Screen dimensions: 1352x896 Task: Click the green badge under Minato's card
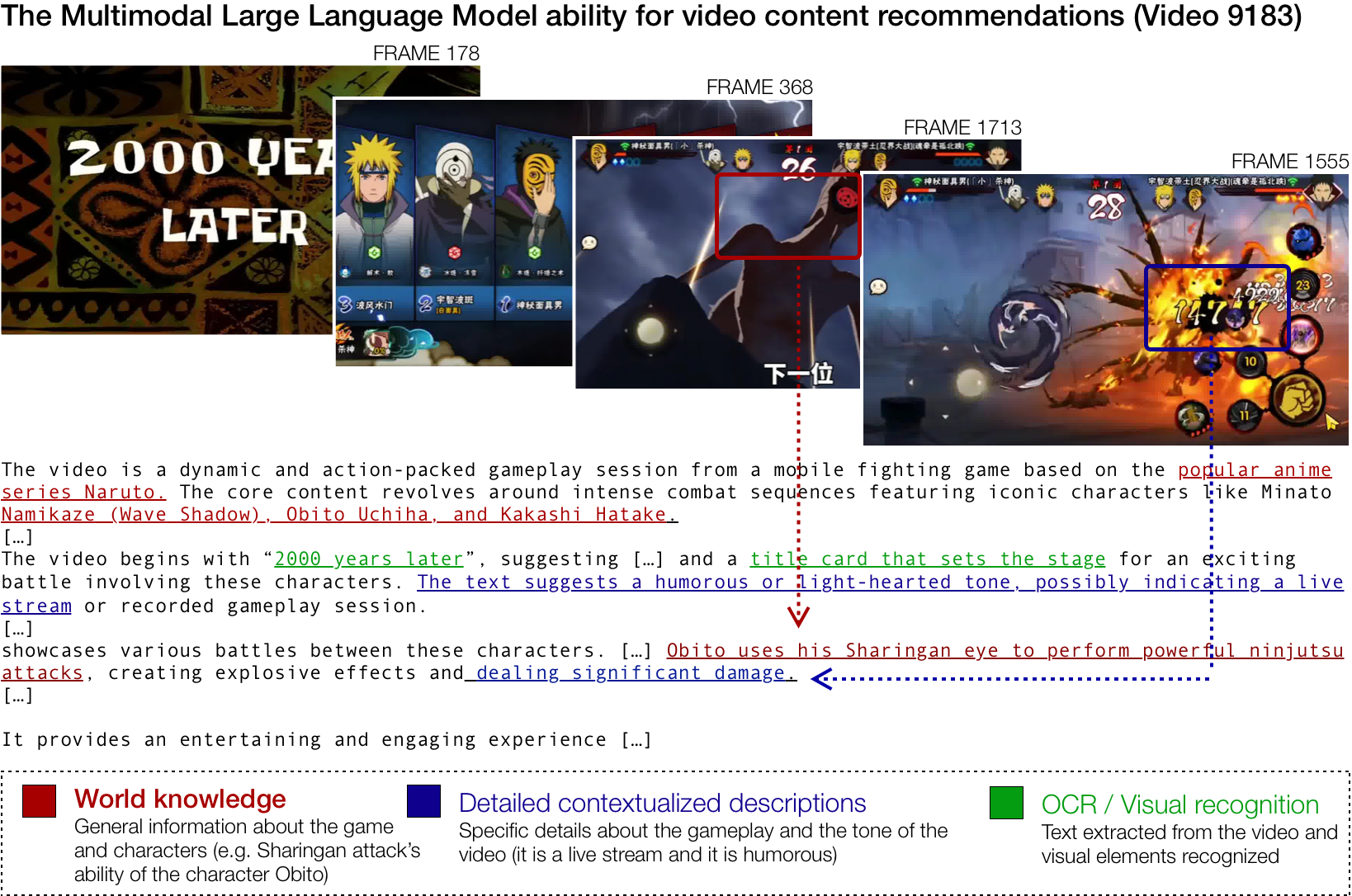click(373, 252)
